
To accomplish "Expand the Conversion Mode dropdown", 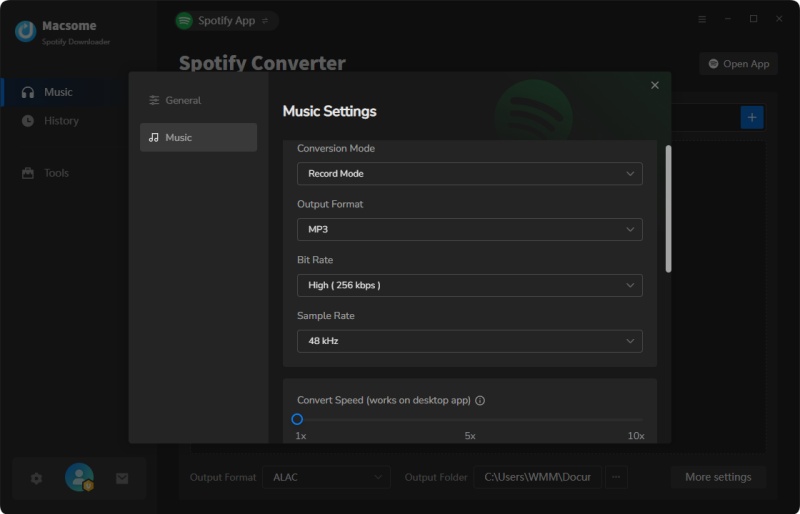I will click(x=469, y=174).
